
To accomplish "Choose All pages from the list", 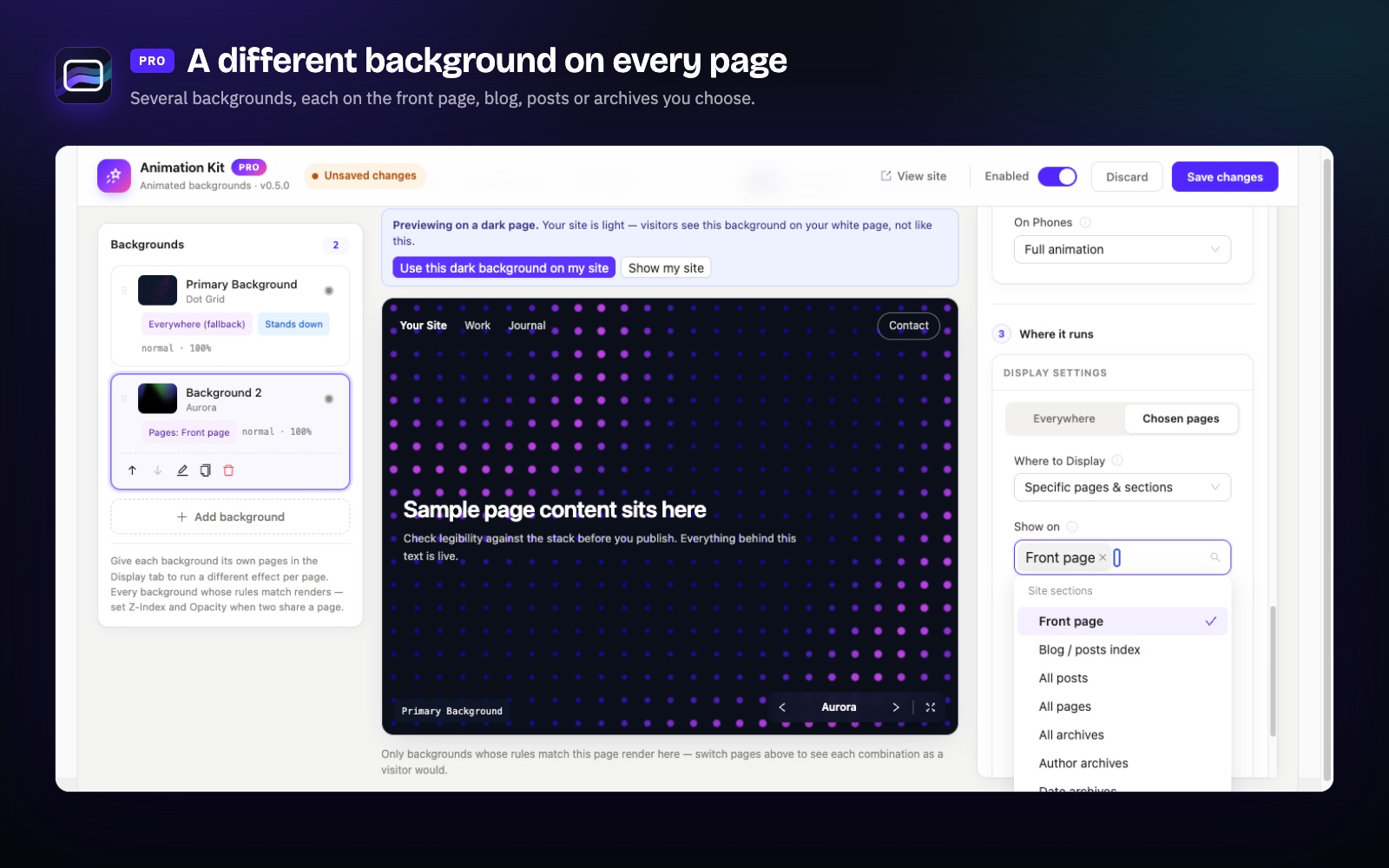I will click(1122, 707).
